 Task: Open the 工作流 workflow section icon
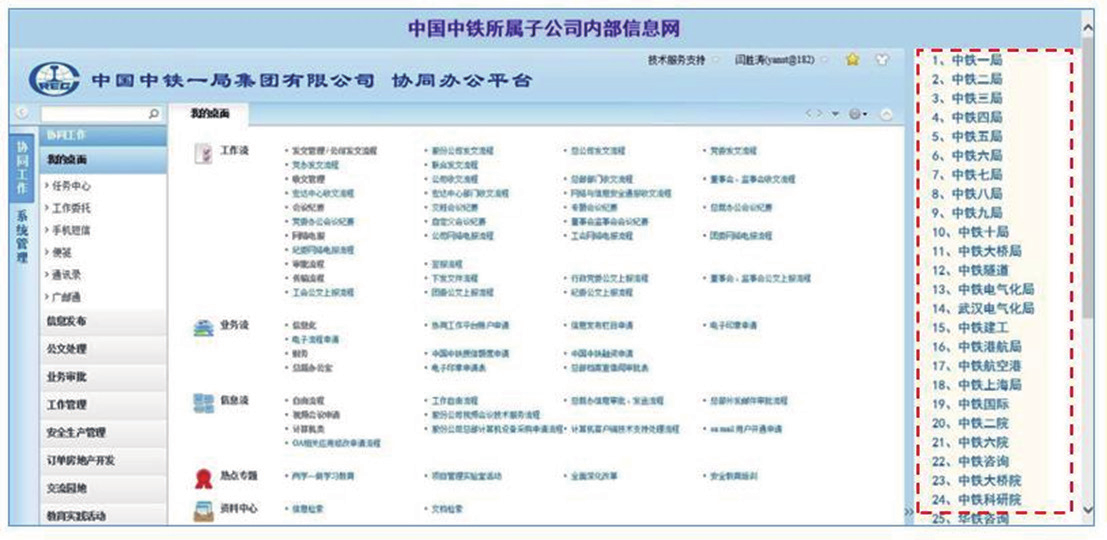point(203,154)
